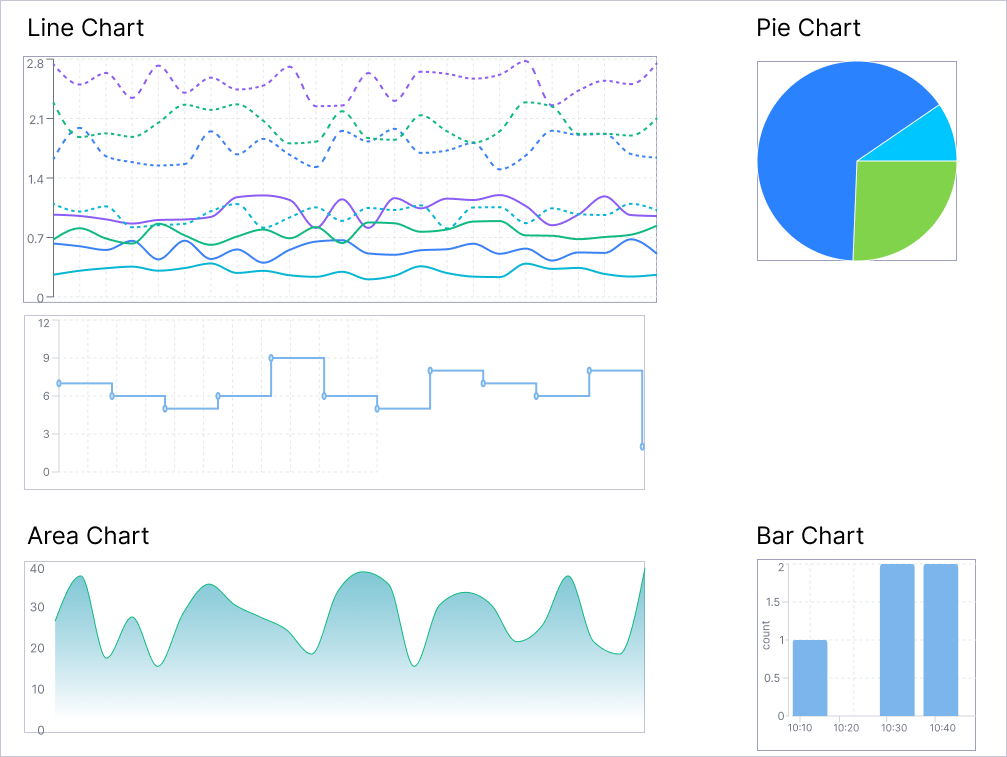This screenshot has height=757, width=1007.
Task: Select the 10:40 bar in Bar Chart
Action: [x=941, y=640]
